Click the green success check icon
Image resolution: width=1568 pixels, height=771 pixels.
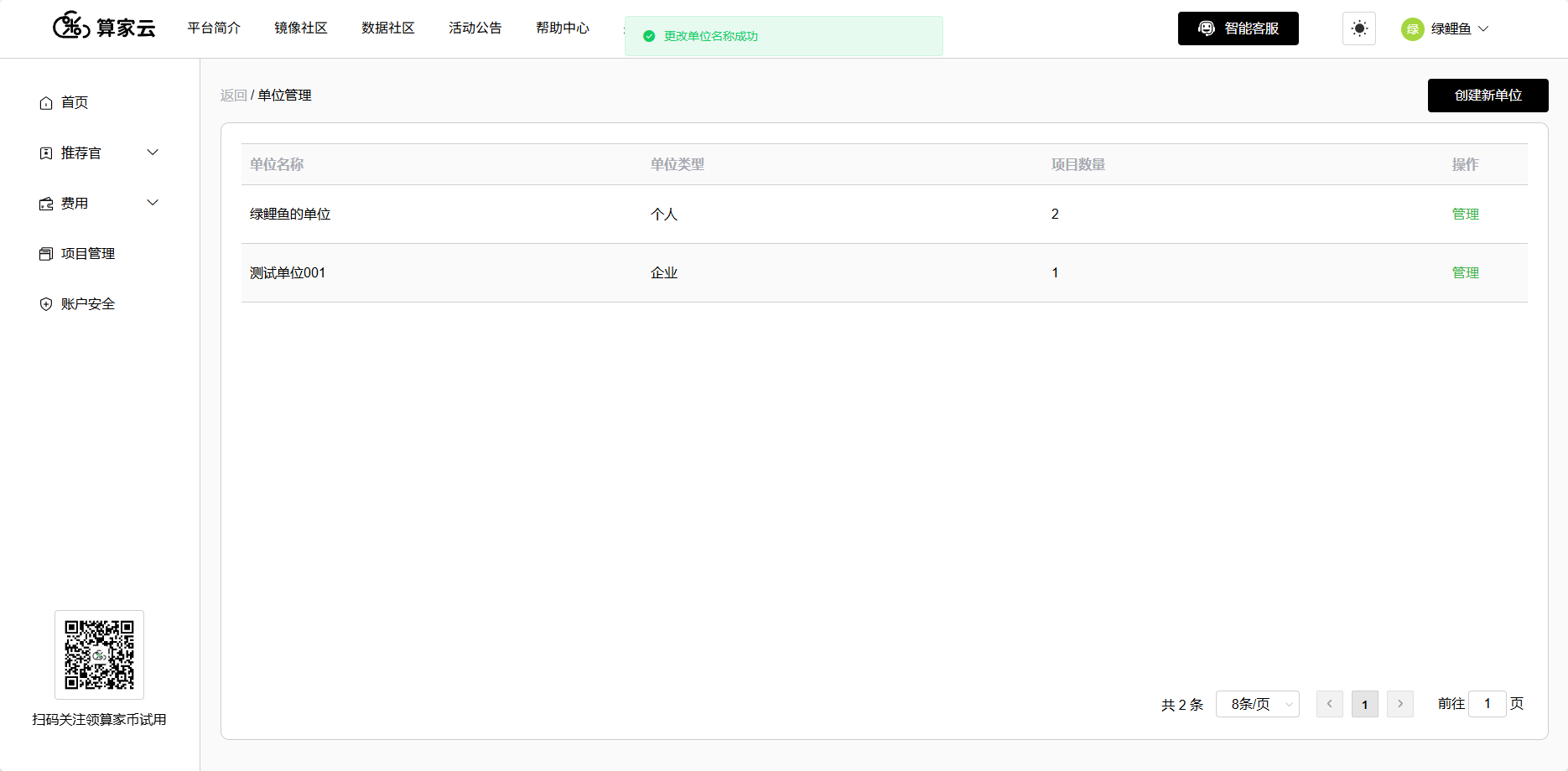pyautogui.click(x=648, y=36)
